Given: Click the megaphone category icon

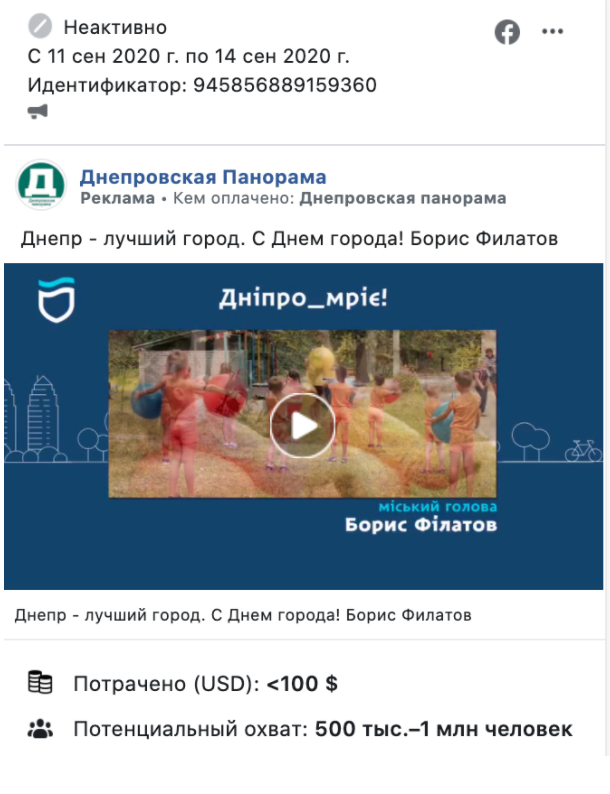Looking at the screenshot, I should (x=37, y=111).
